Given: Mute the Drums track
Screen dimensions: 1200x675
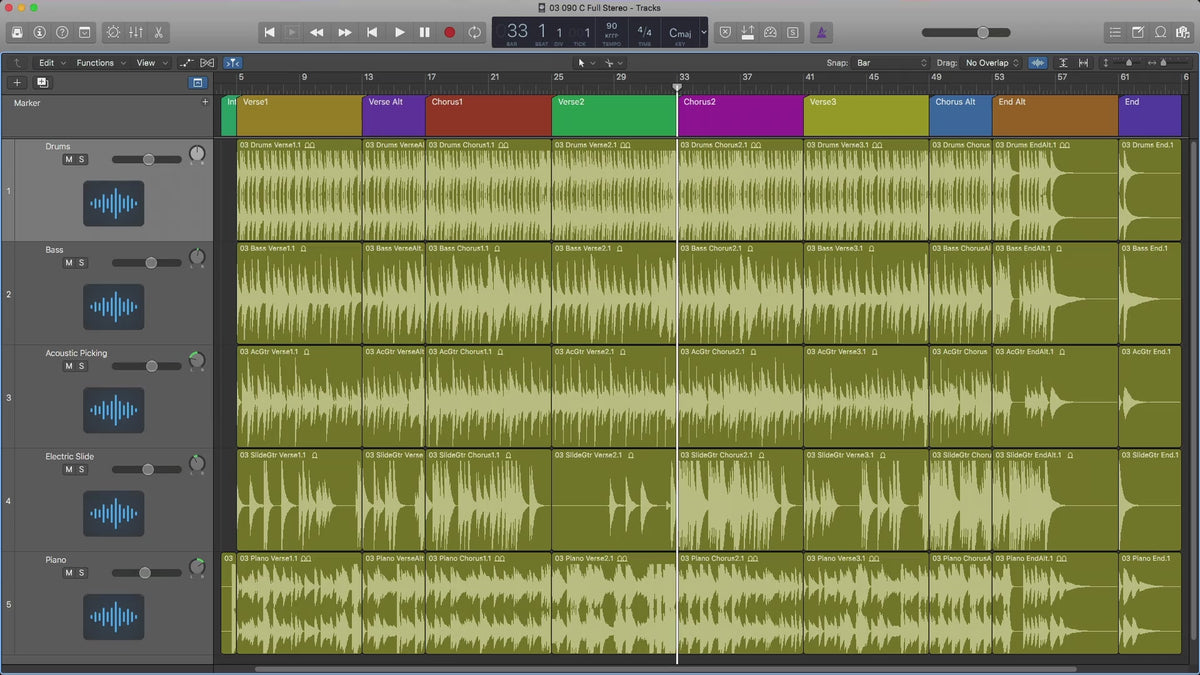Looking at the screenshot, I should click(69, 160).
